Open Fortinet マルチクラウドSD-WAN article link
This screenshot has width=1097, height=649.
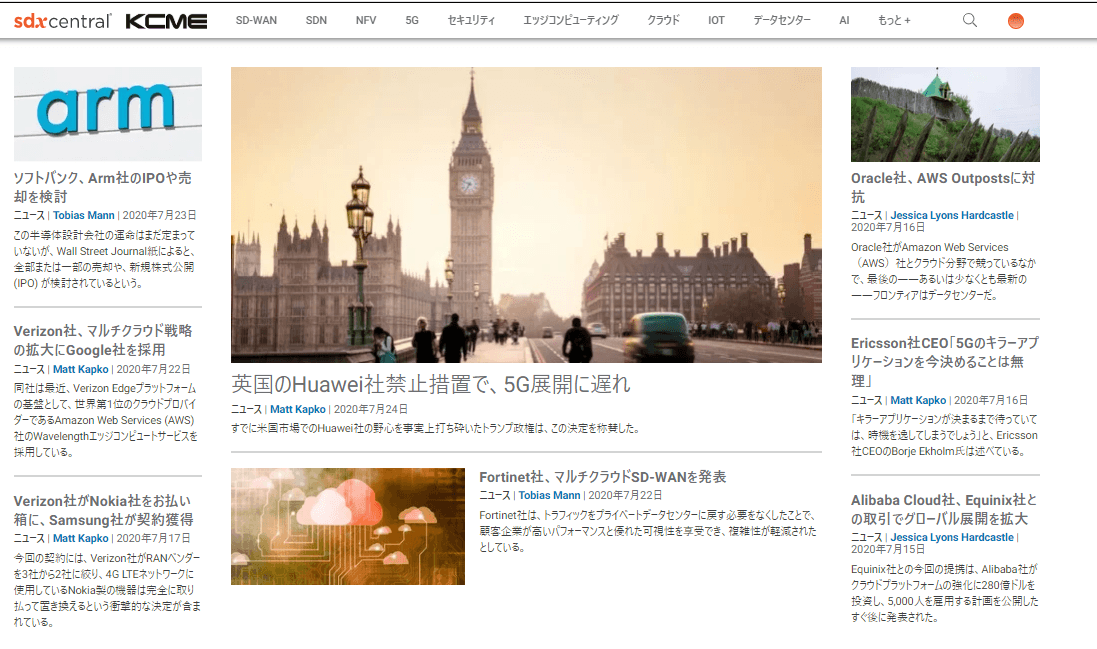click(x=602, y=477)
